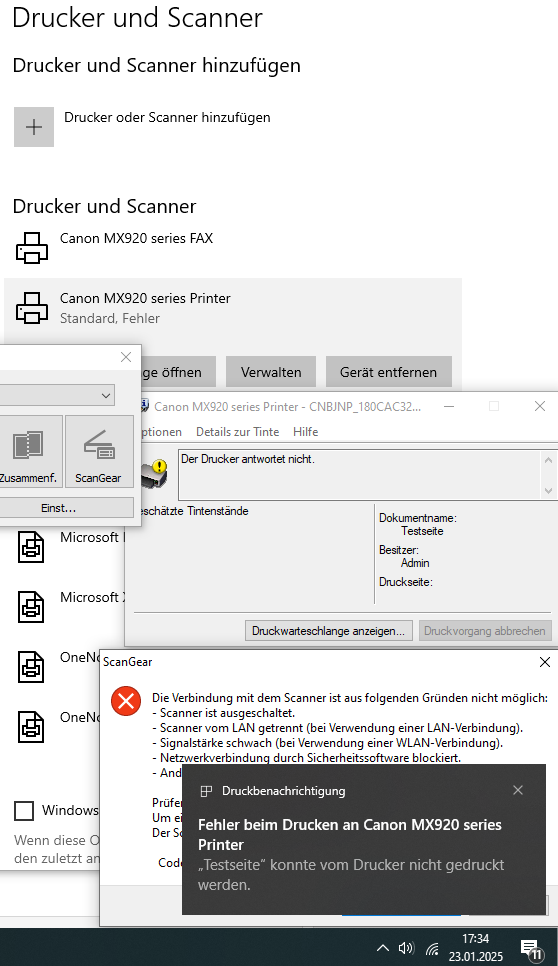Open the ScanGear tool button
The image size is (558, 966).
click(99, 452)
